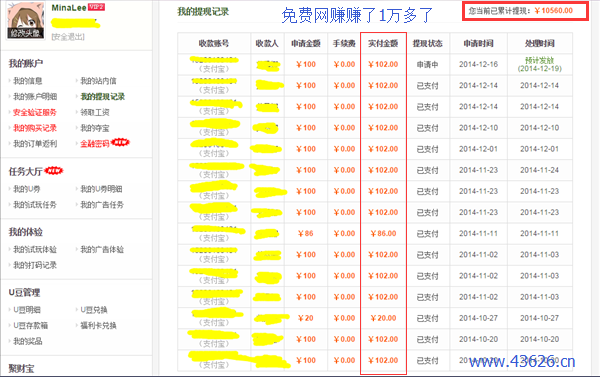
Task: Click the user avatar to change profile picture
Action: (25, 20)
